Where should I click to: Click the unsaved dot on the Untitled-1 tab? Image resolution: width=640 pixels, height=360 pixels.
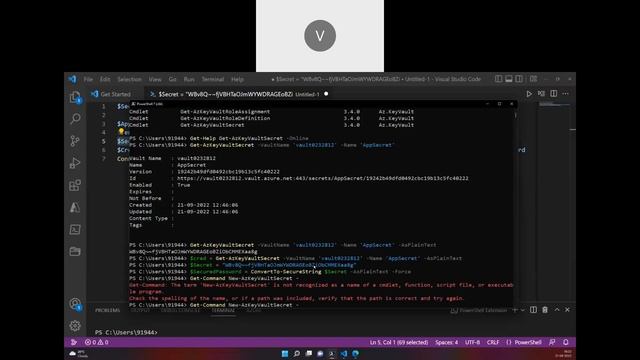[326, 94]
